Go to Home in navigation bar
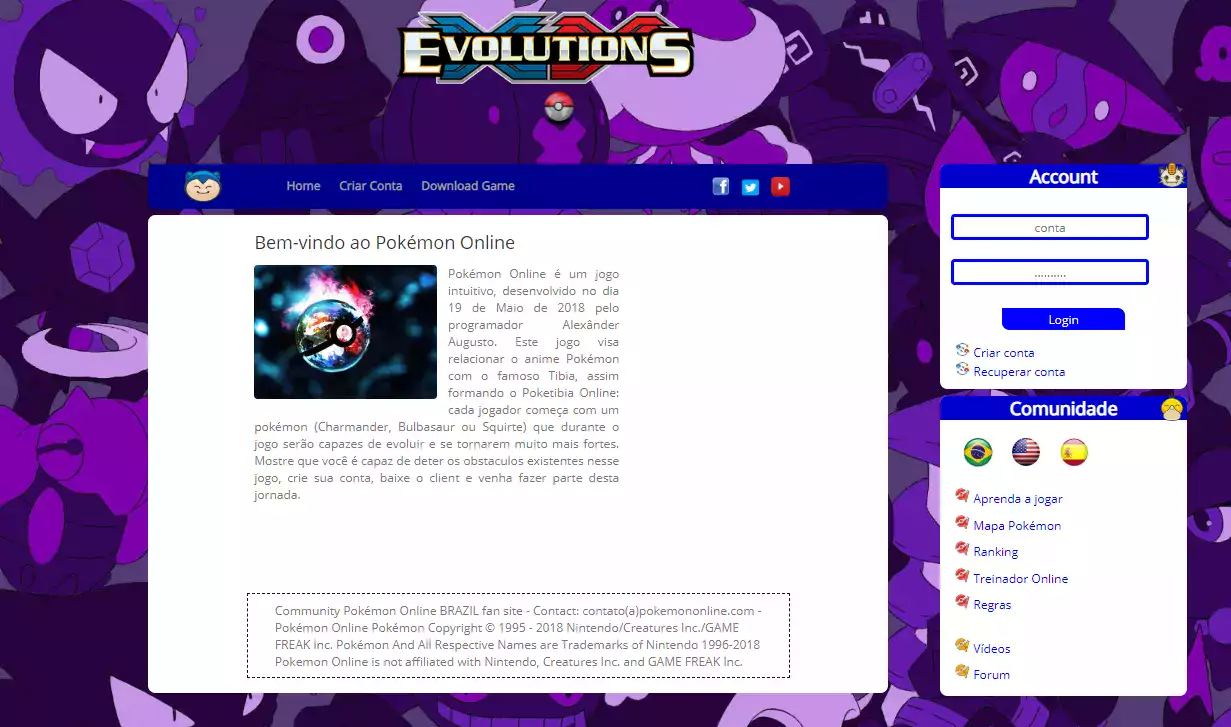 (303, 186)
